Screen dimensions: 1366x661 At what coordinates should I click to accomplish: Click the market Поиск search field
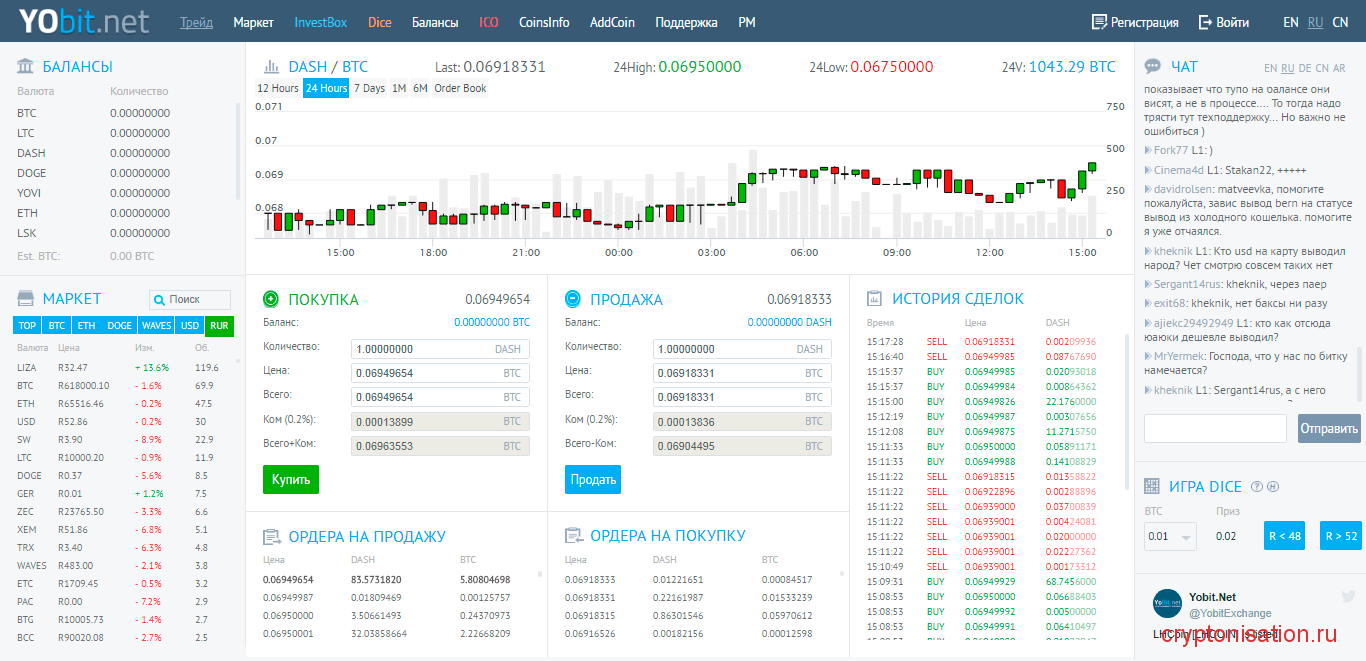coord(190,299)
